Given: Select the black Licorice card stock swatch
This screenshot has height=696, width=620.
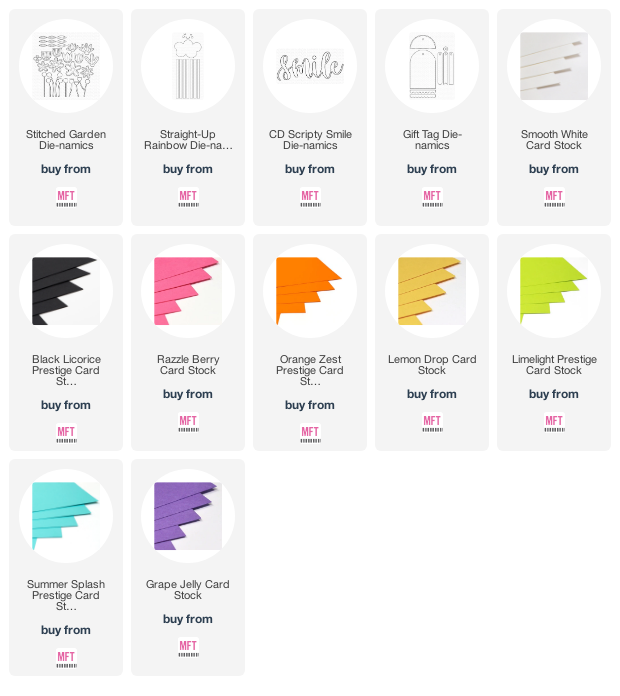Looking at the screenshot, I should pos(66,291).
